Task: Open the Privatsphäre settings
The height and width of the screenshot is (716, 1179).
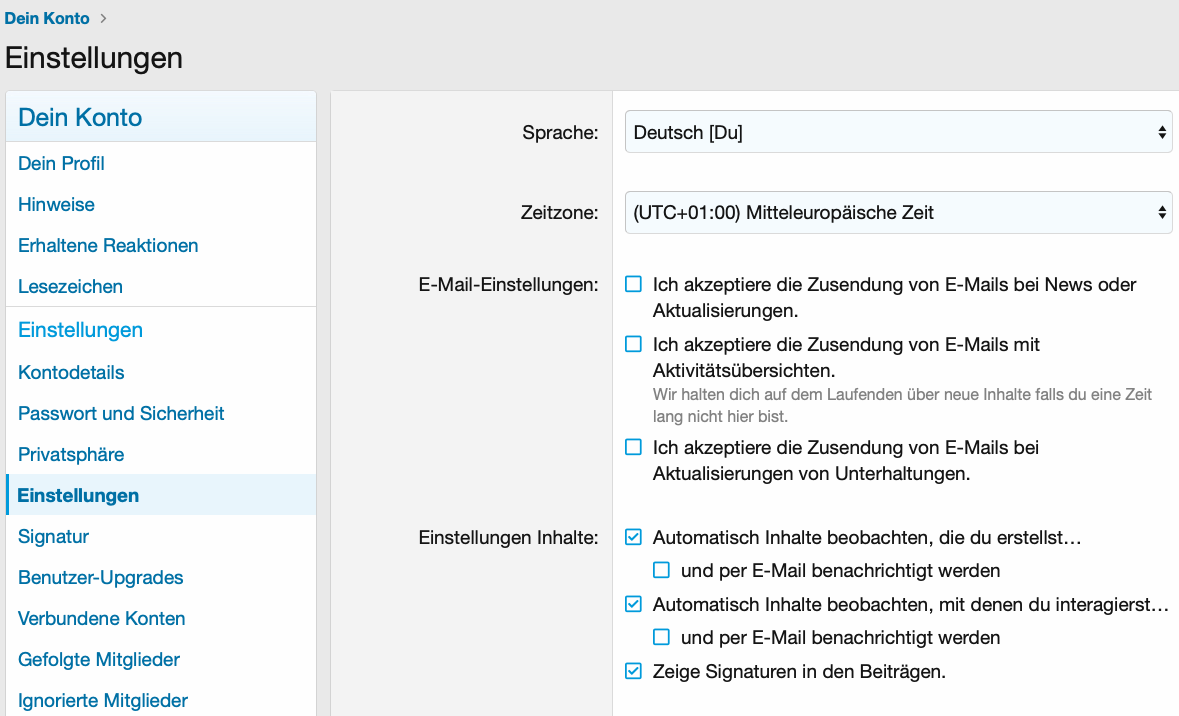Action: (x=71, y=454)
